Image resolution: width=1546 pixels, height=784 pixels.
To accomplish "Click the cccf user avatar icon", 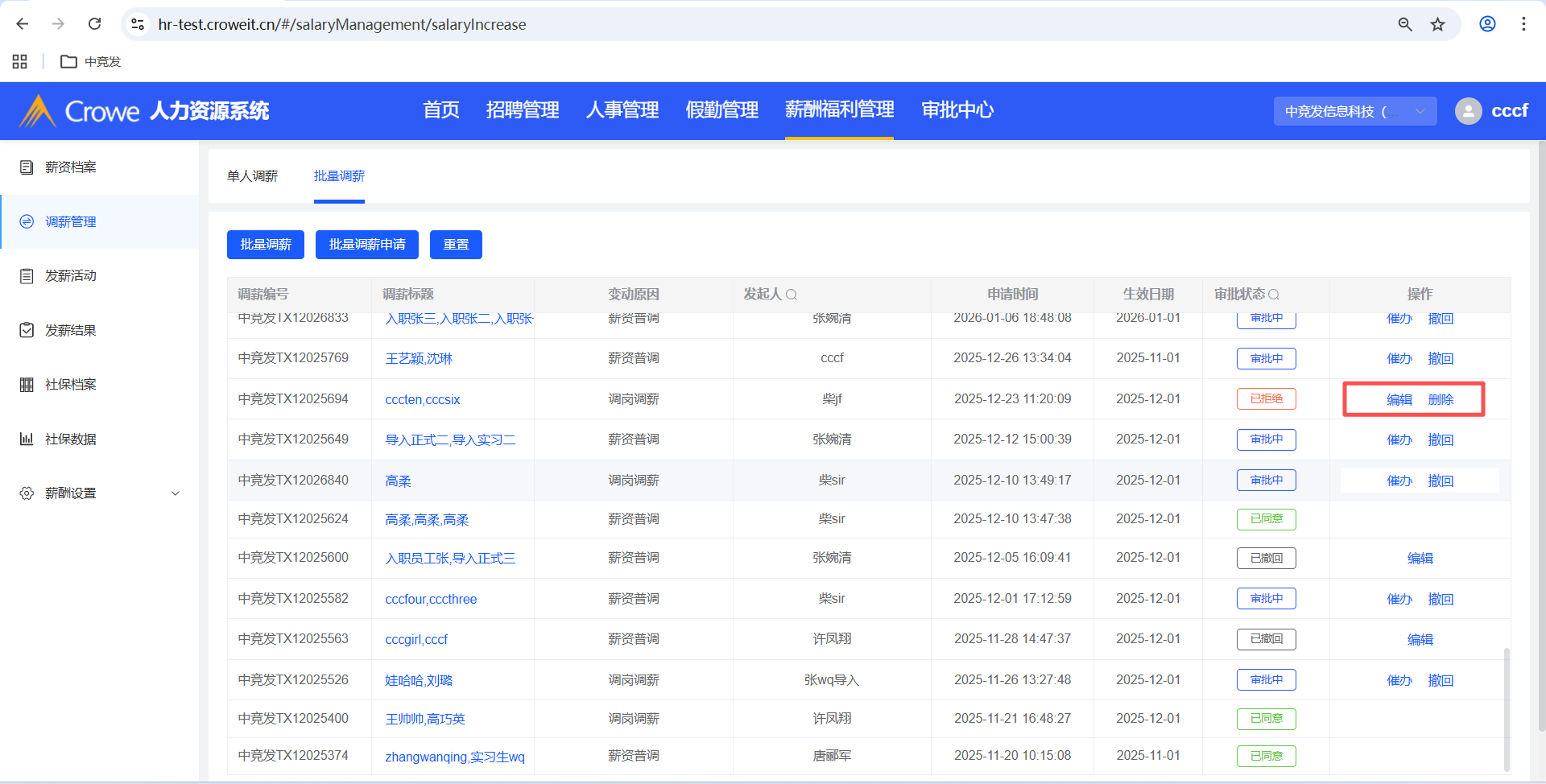I will [x=1468, y=111].
